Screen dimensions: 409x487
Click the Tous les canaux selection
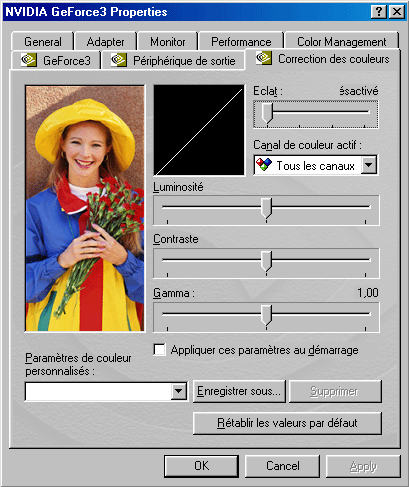315,165
